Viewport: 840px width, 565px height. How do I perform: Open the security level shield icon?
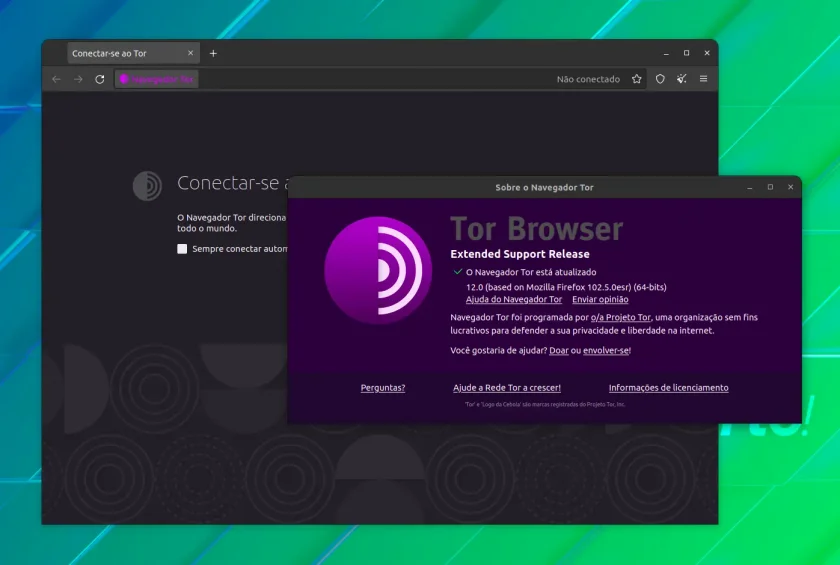click(660, 79)
